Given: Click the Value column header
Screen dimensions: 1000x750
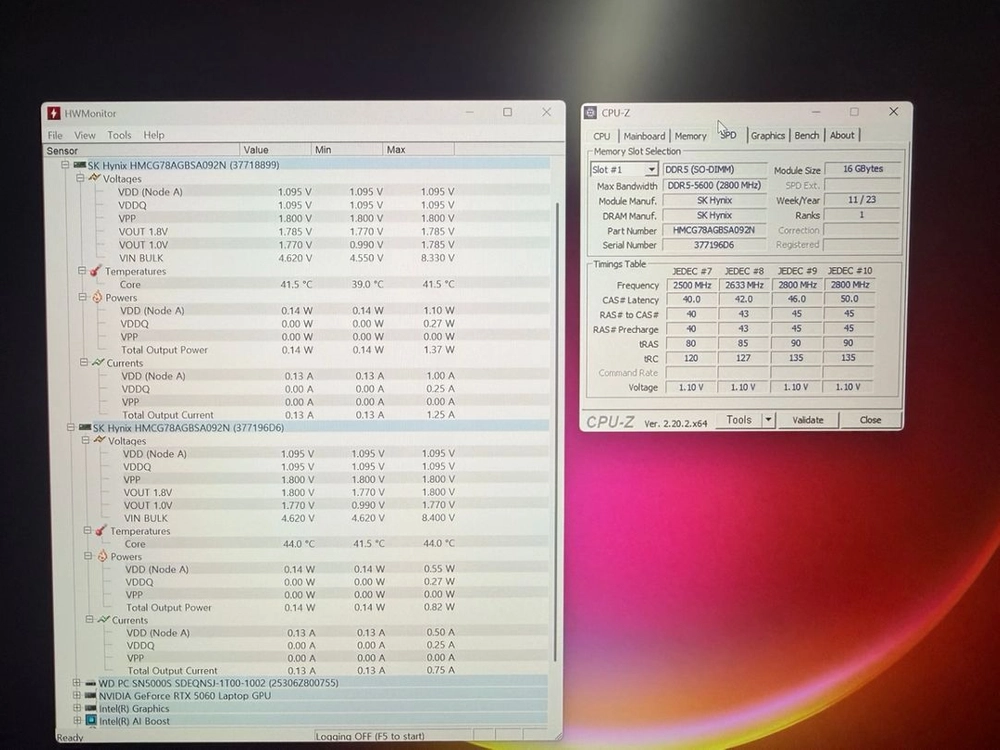Looking at the screenshot, I should point(276,150).
